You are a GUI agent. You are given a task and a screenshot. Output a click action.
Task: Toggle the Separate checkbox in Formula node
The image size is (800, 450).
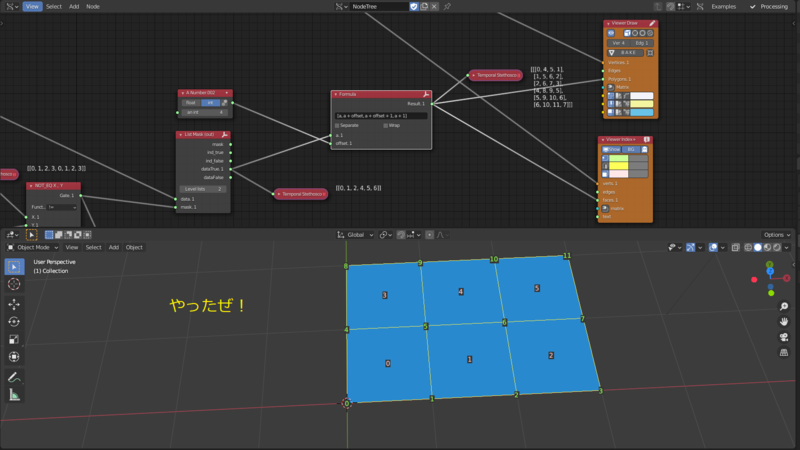pyautogui.click(x=337, y=126)
